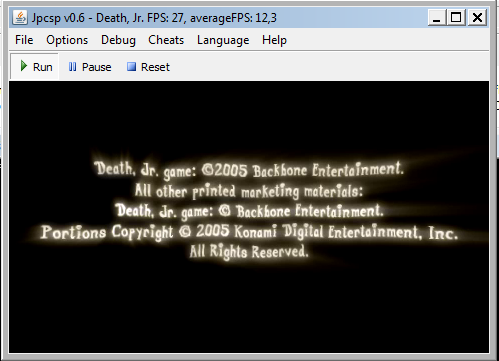Open the Cheats menu
The image size is (499, 361).
166,40
